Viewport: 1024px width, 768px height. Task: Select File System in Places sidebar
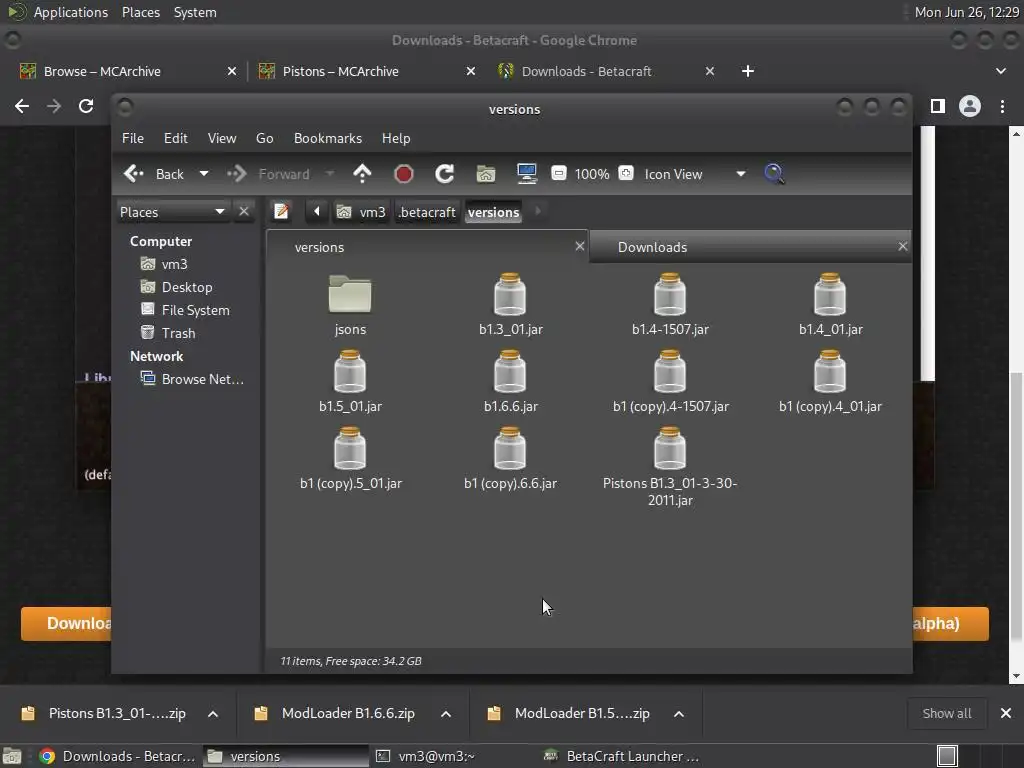coord(195,310)
